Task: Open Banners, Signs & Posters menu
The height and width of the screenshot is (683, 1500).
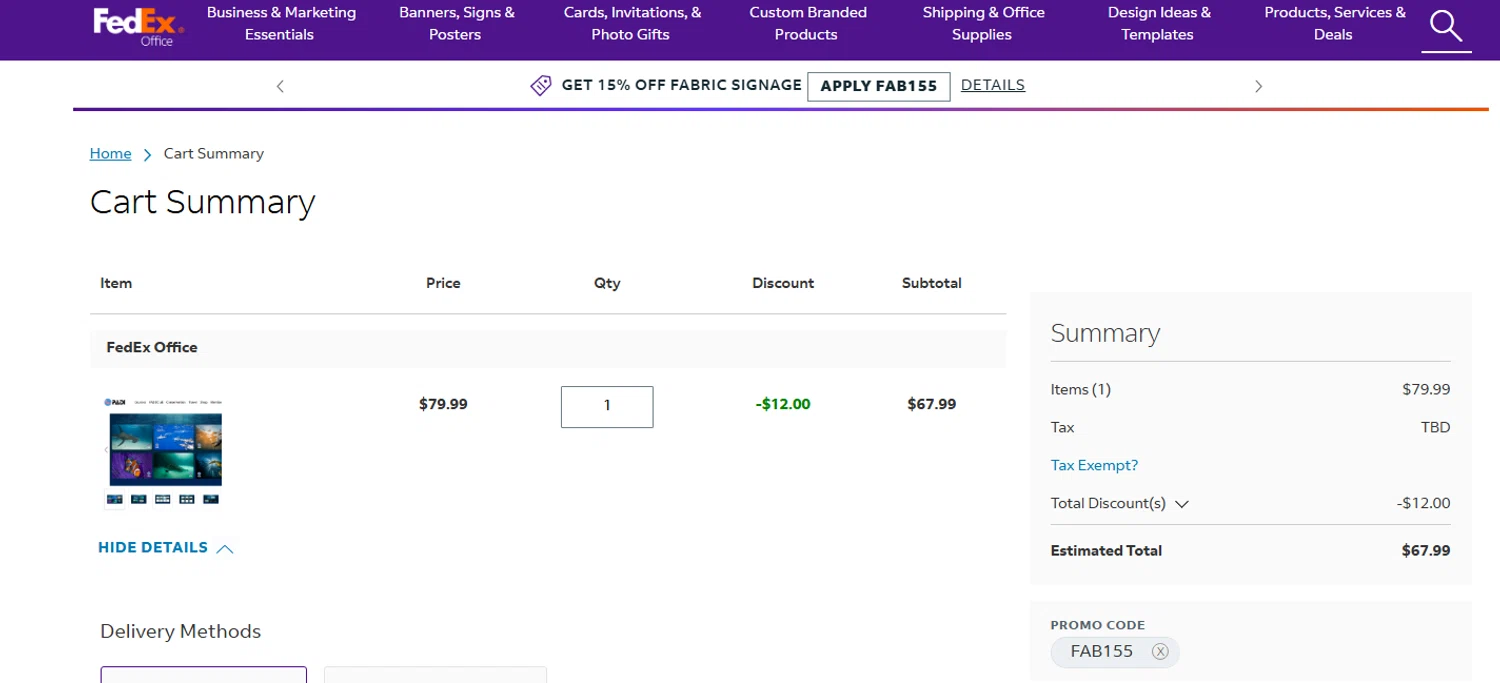Action: pyautogui.click(x=456, y=24)
